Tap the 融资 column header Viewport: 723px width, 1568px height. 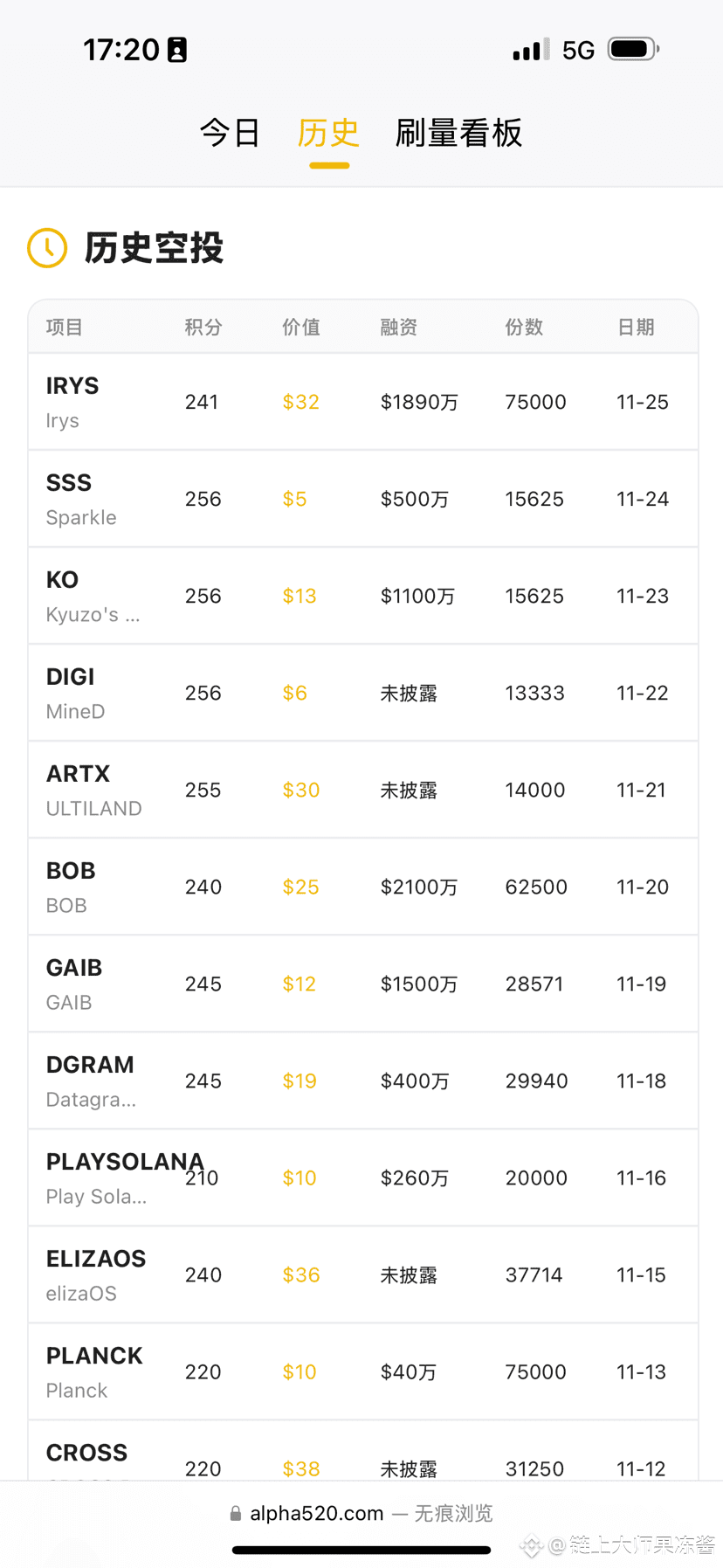click(x=399, y=328)
